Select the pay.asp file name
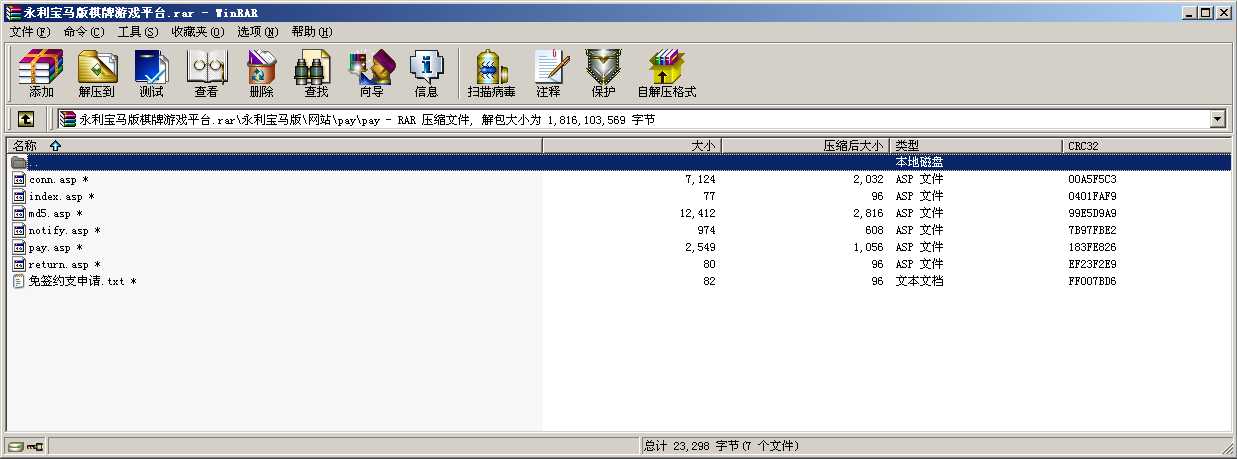 [55, 248]
